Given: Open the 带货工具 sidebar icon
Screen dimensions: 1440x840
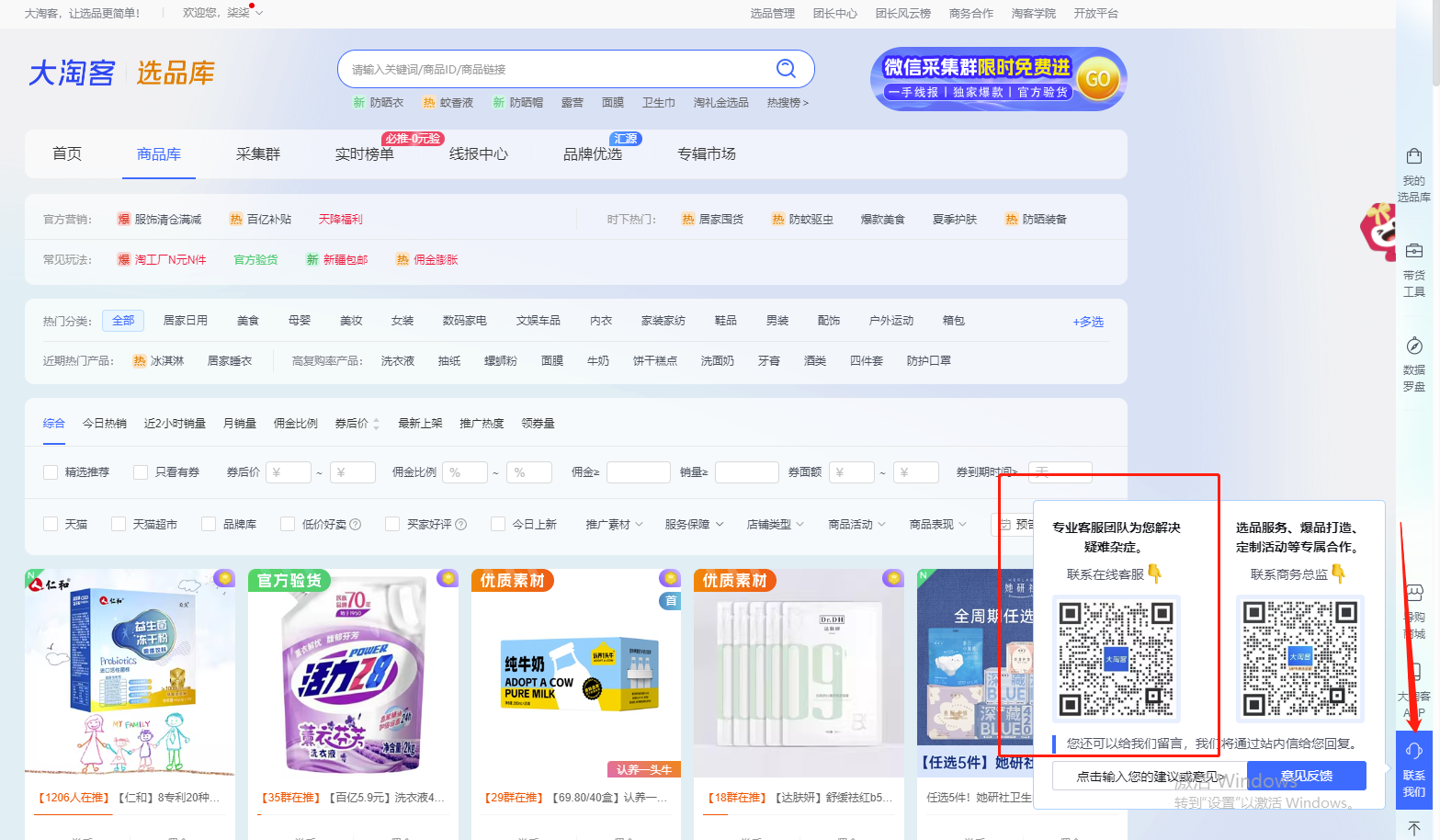Looking at the screenshot, I should (x=1413, y=252).
